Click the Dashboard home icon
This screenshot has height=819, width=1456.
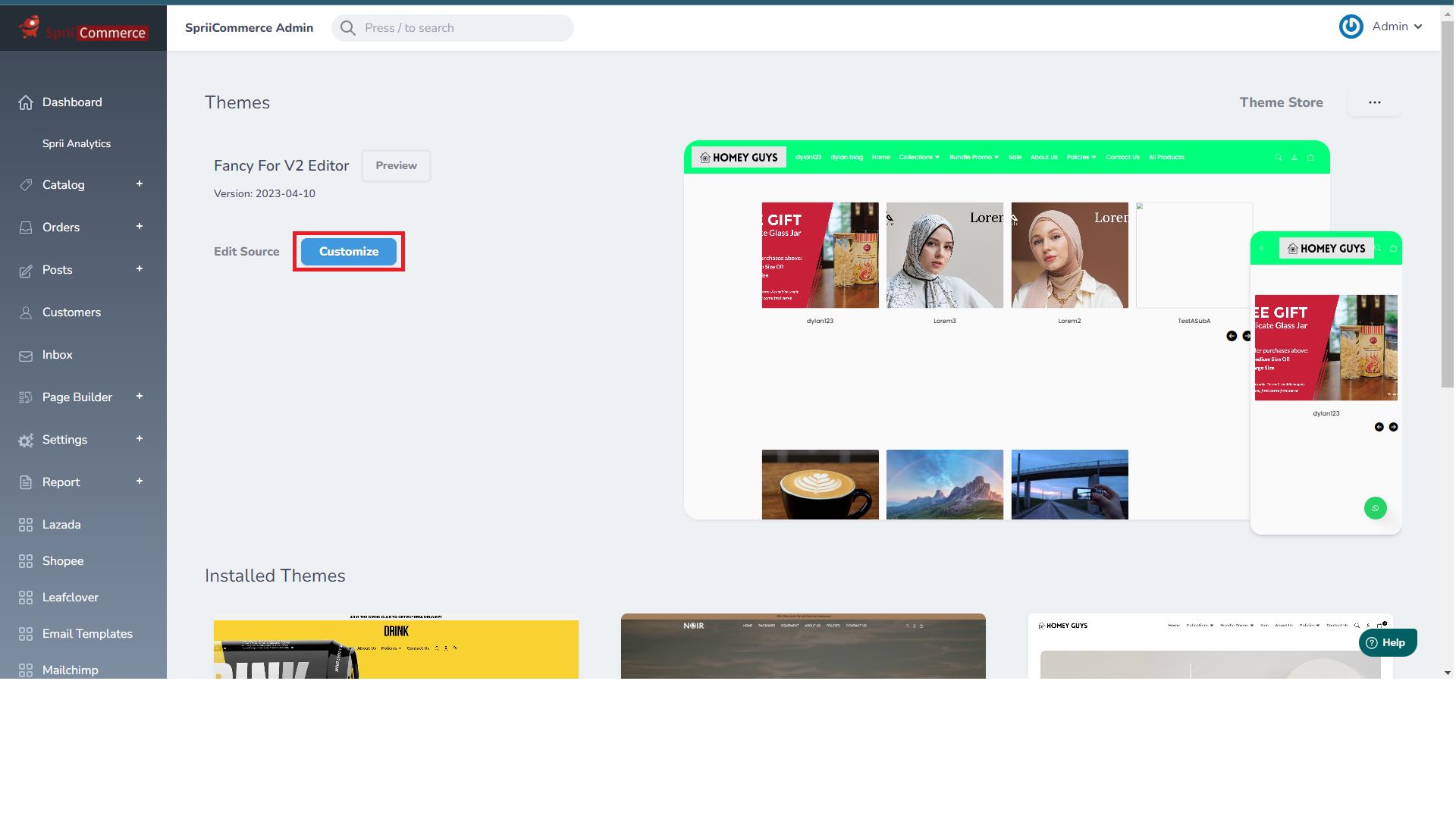[26, 102]
